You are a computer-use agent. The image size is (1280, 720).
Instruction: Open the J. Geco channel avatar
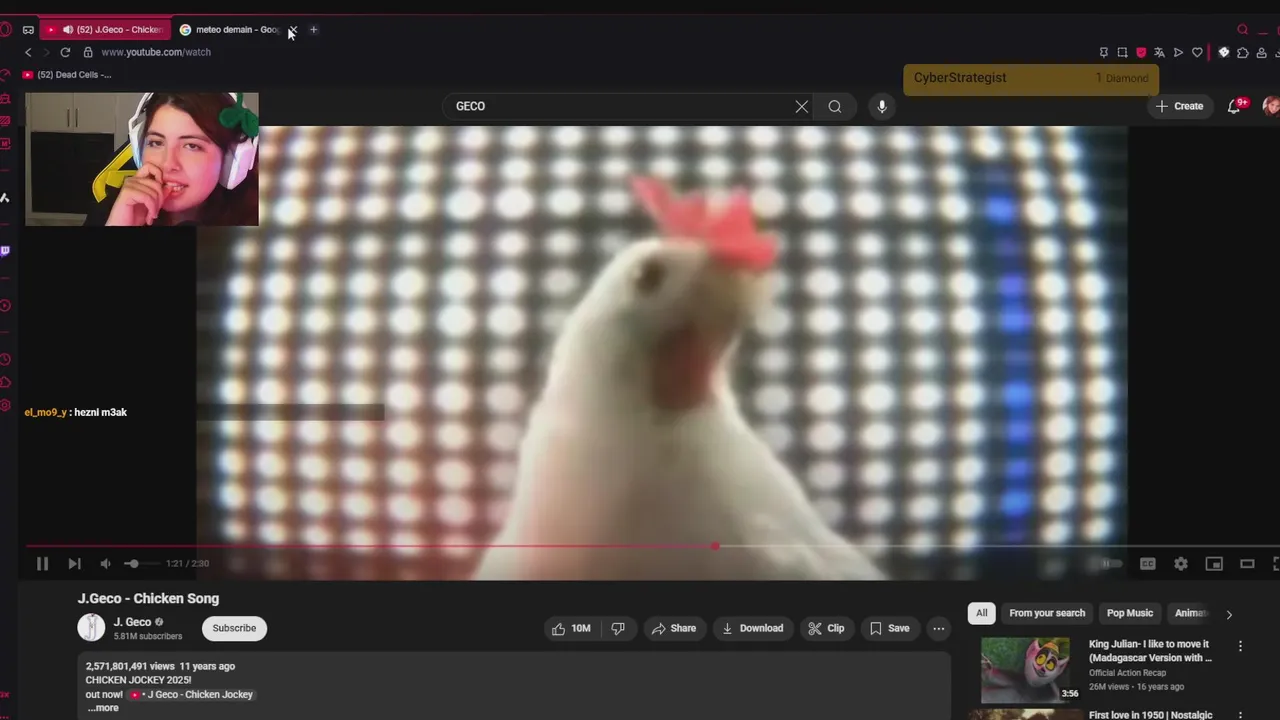coord(91,628)
